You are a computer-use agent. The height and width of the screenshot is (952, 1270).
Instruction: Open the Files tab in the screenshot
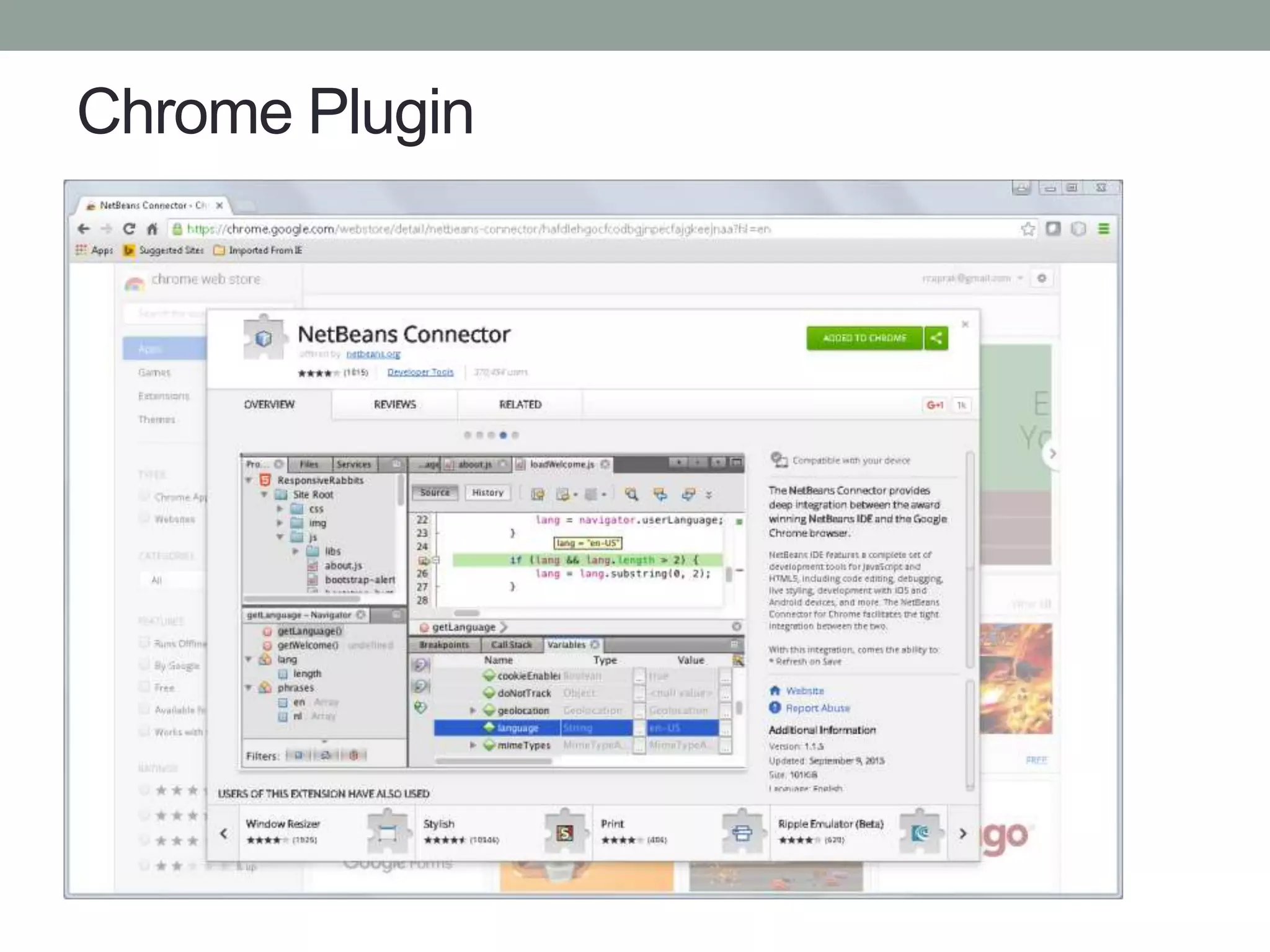pos(309,464)
